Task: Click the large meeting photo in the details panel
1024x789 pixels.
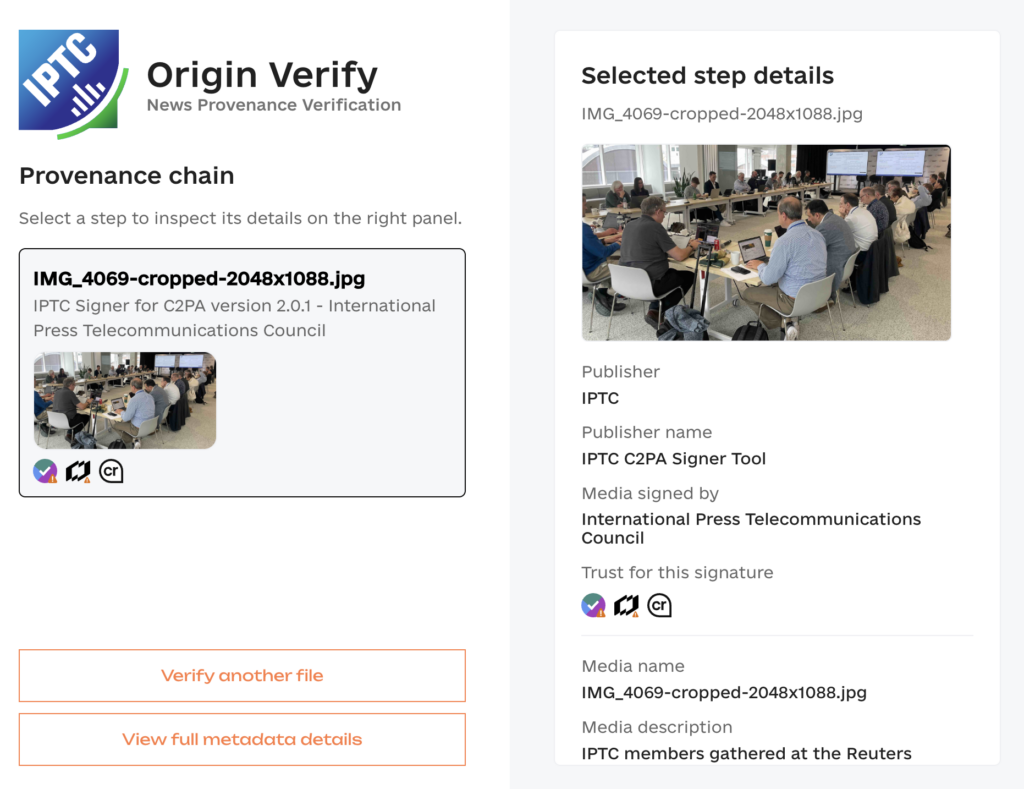Action: [766, 242]
